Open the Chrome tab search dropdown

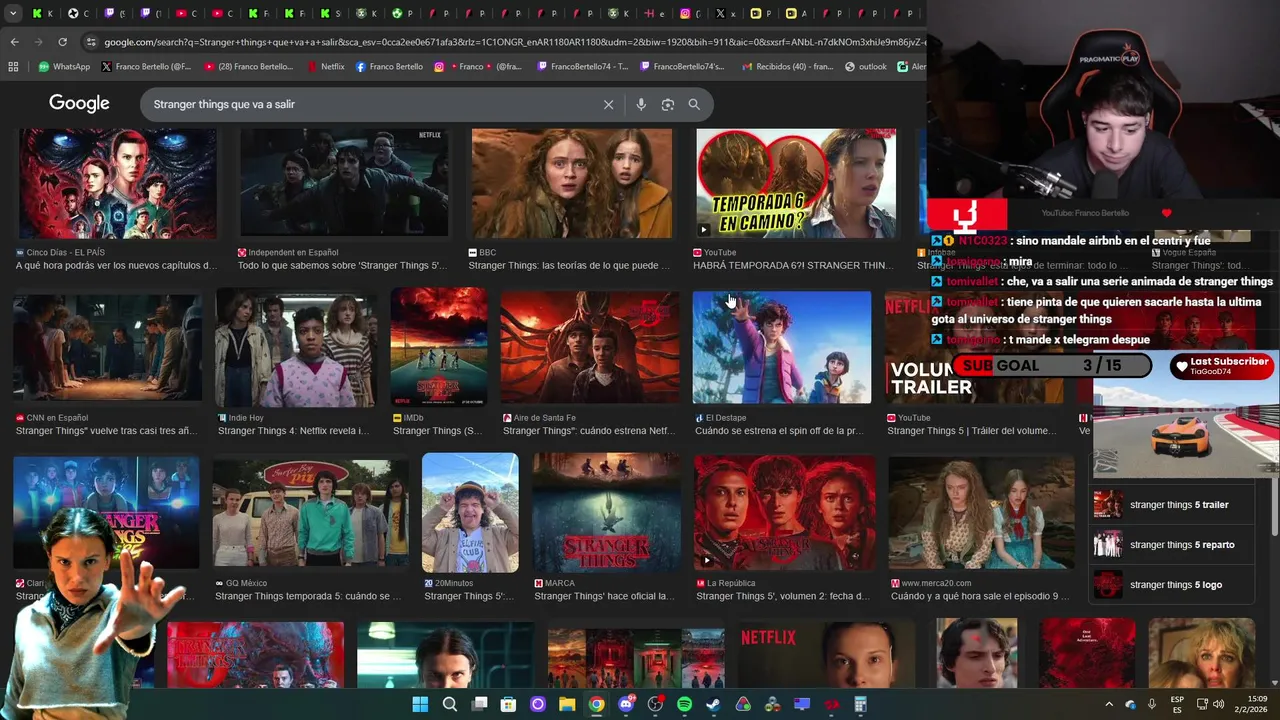(13, 13)
